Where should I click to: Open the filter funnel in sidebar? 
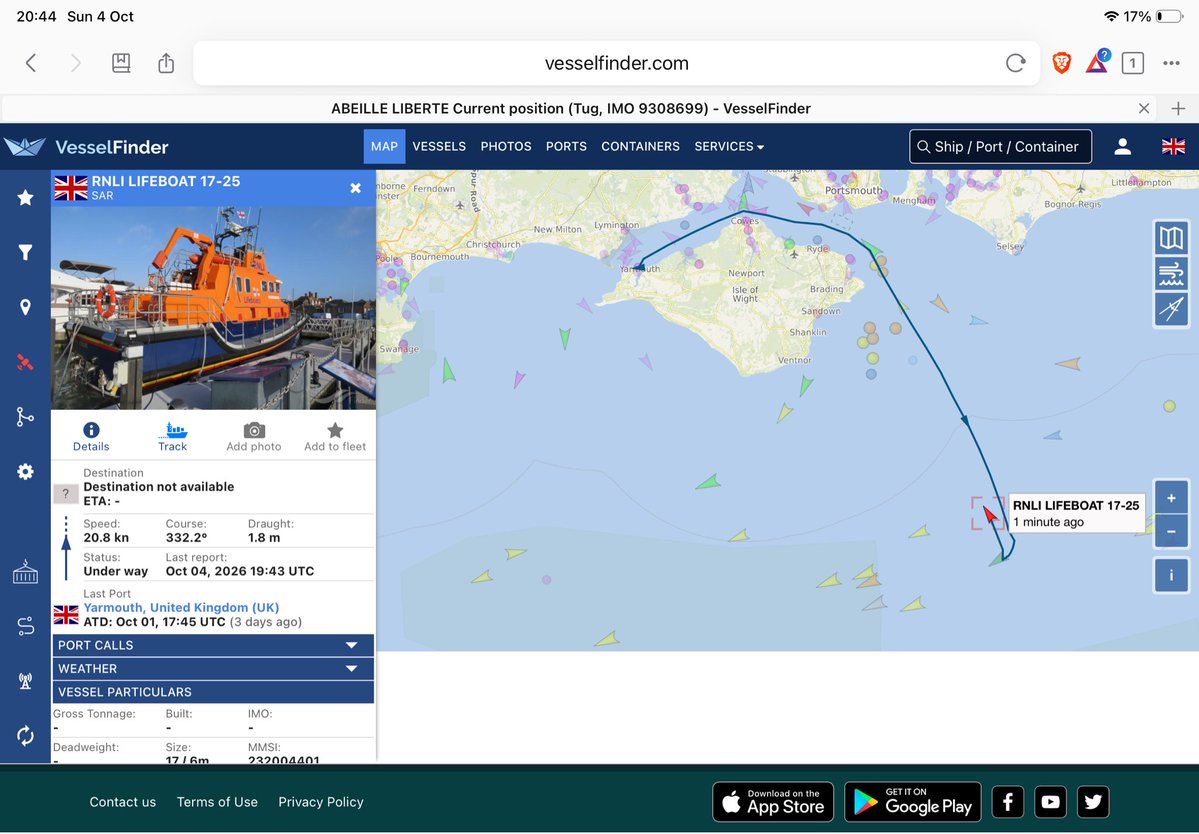coord(25,252)
